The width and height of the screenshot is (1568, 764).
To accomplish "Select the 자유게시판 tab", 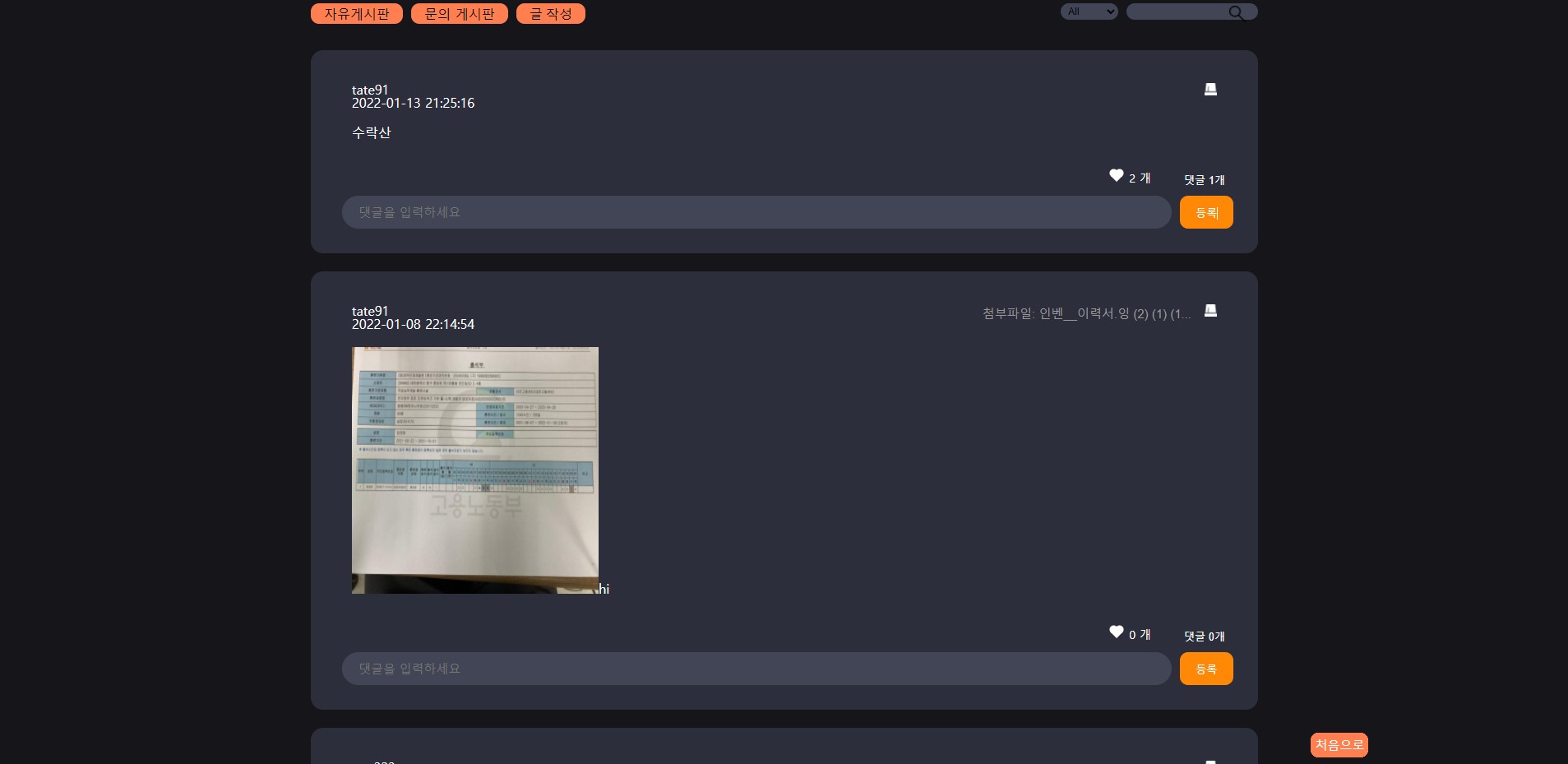I will pos(356,13).
